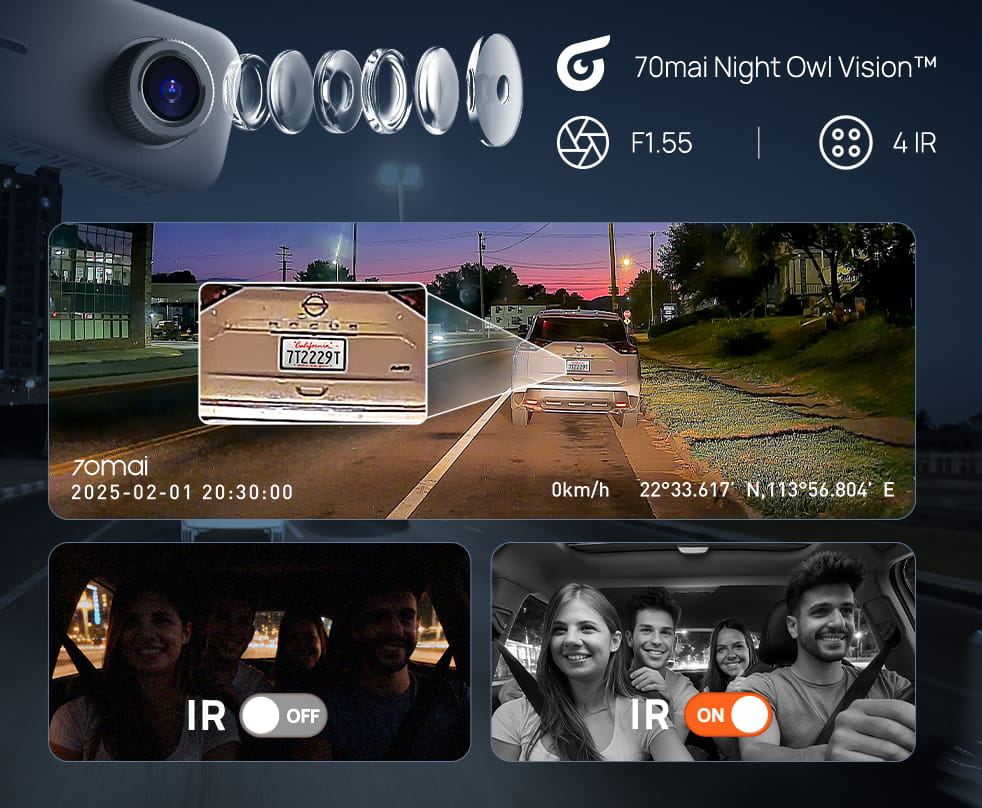Enable the IR OFF toggle switch
This screenshot has height=808, width=982.
pyautogui.click(x=284, y=716)
